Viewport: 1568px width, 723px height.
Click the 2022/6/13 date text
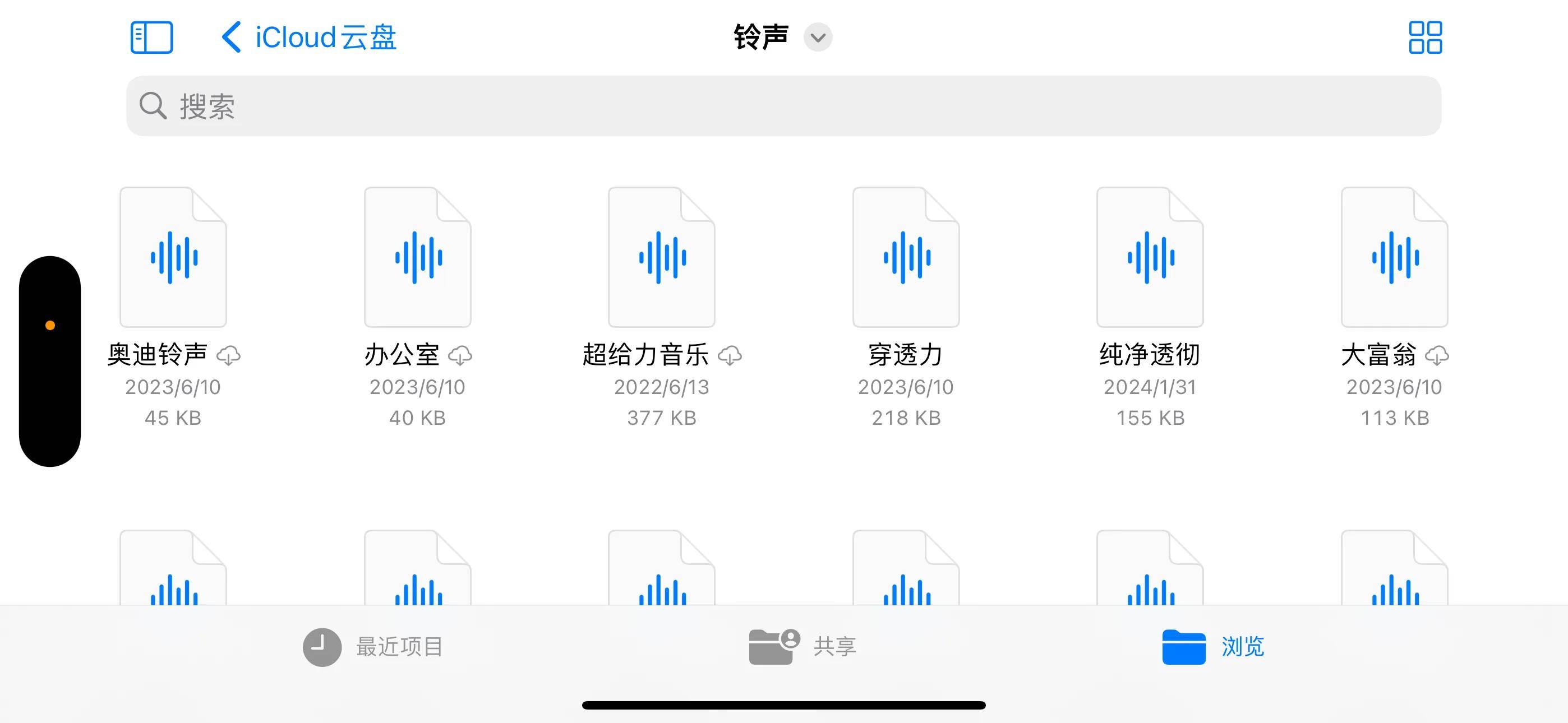662,387
